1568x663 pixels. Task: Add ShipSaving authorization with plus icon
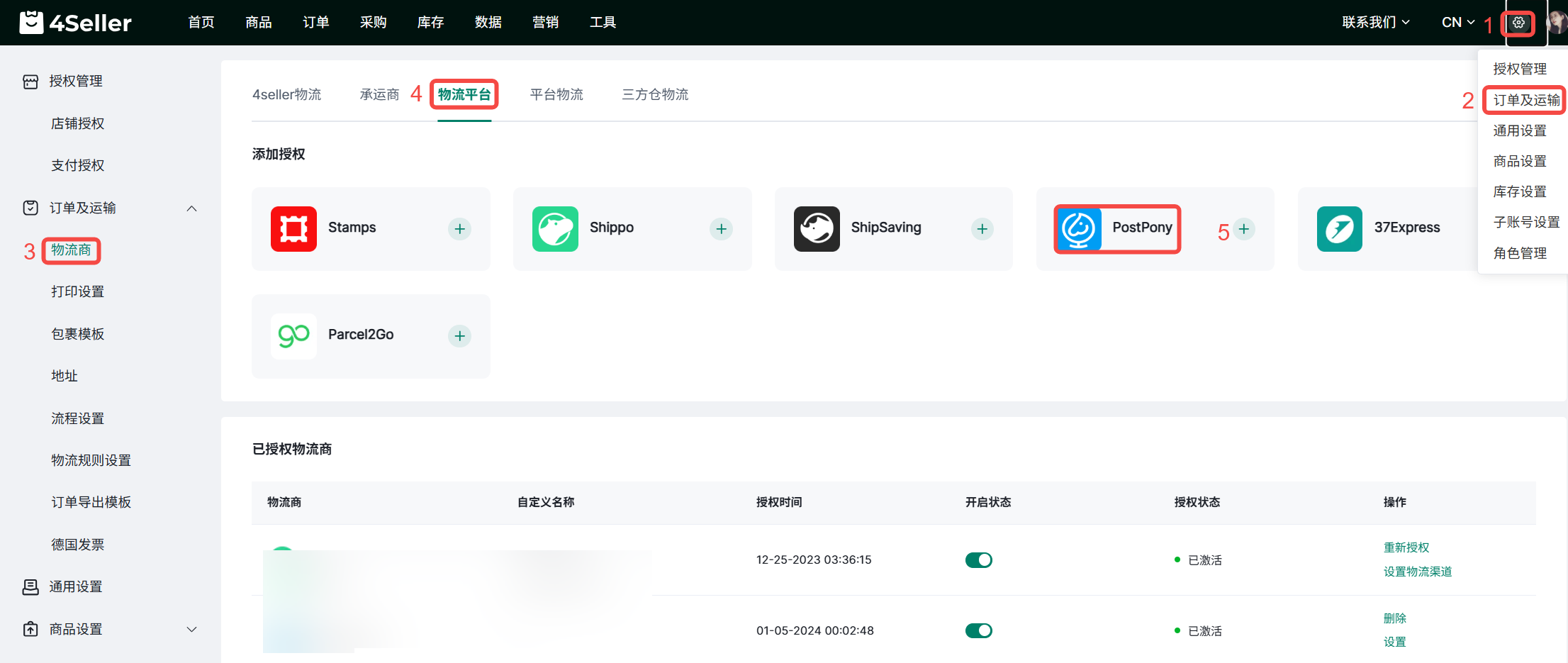point(982,229)
